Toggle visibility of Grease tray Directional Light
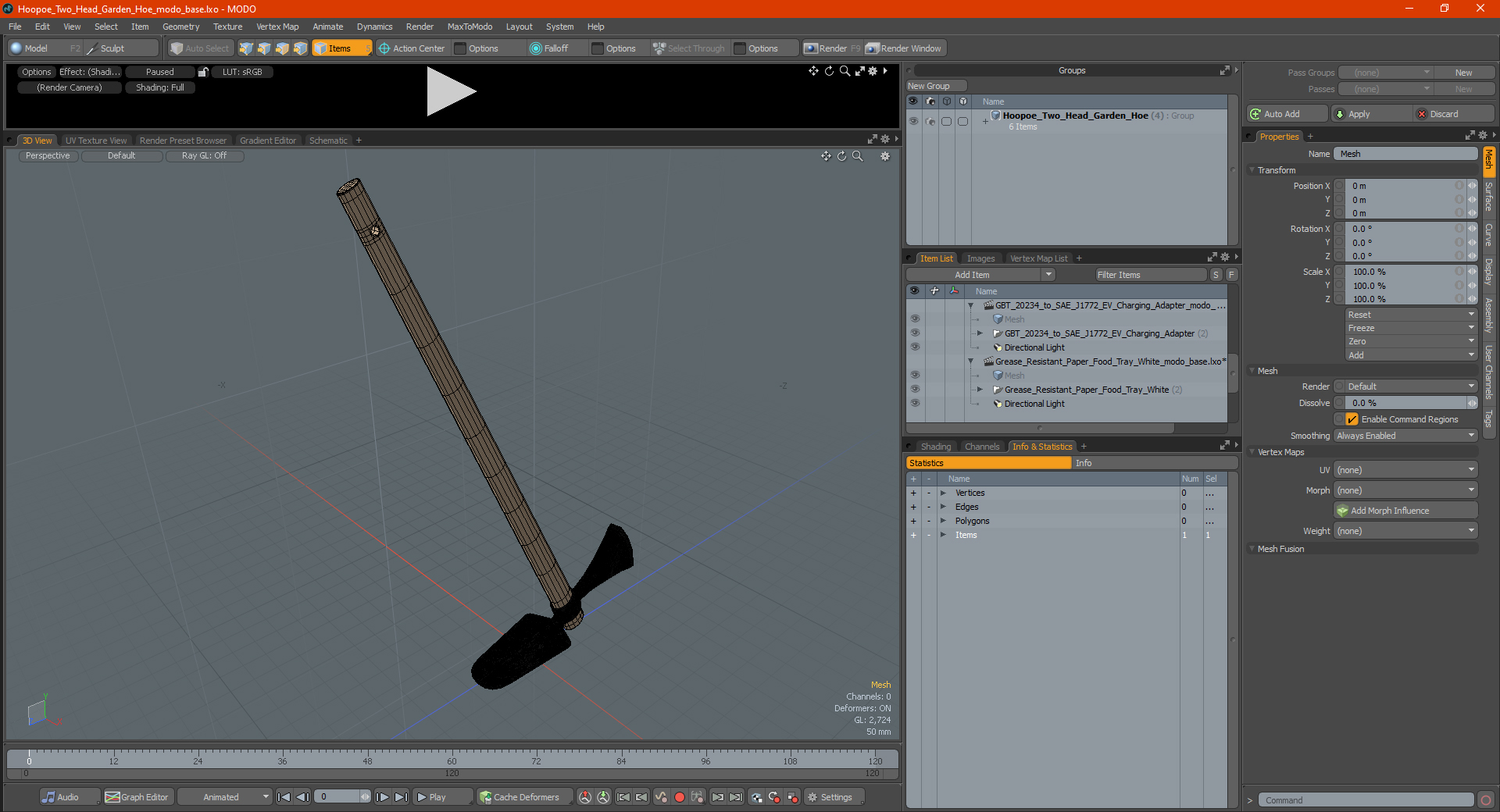This screenshot has height=812, width=1500. click(914, 404)
